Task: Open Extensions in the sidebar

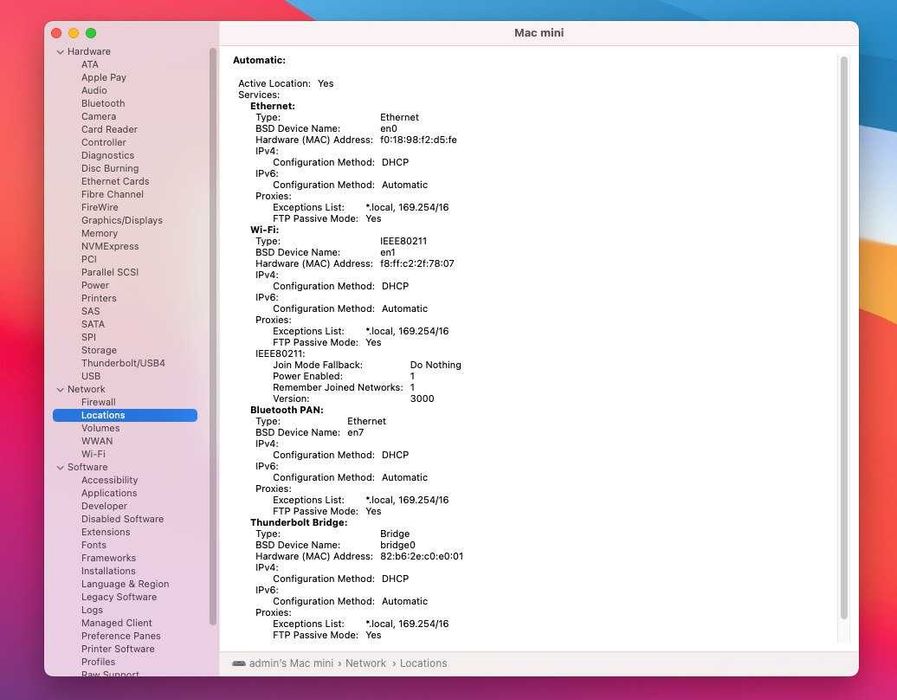Action: [x=106, y=532]
